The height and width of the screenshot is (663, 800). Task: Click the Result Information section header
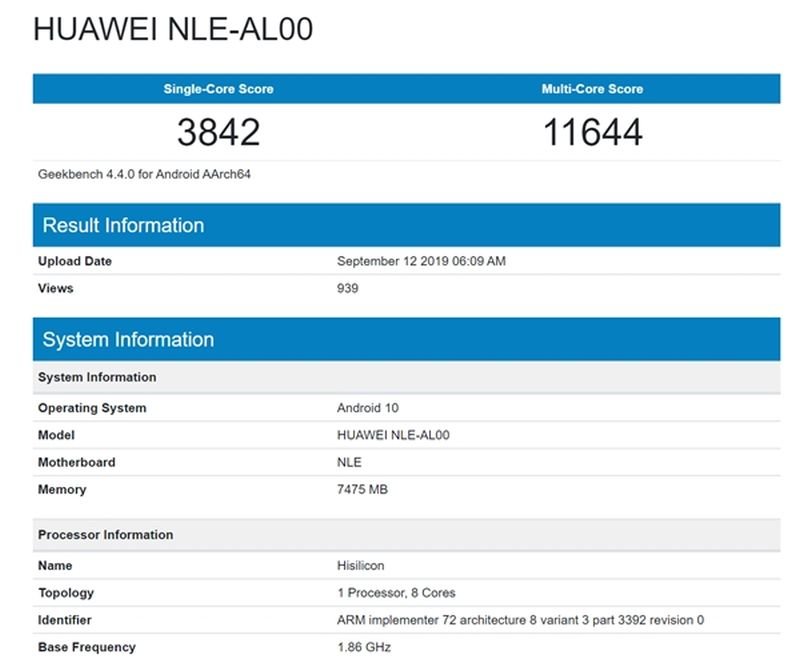pos(123,225)
